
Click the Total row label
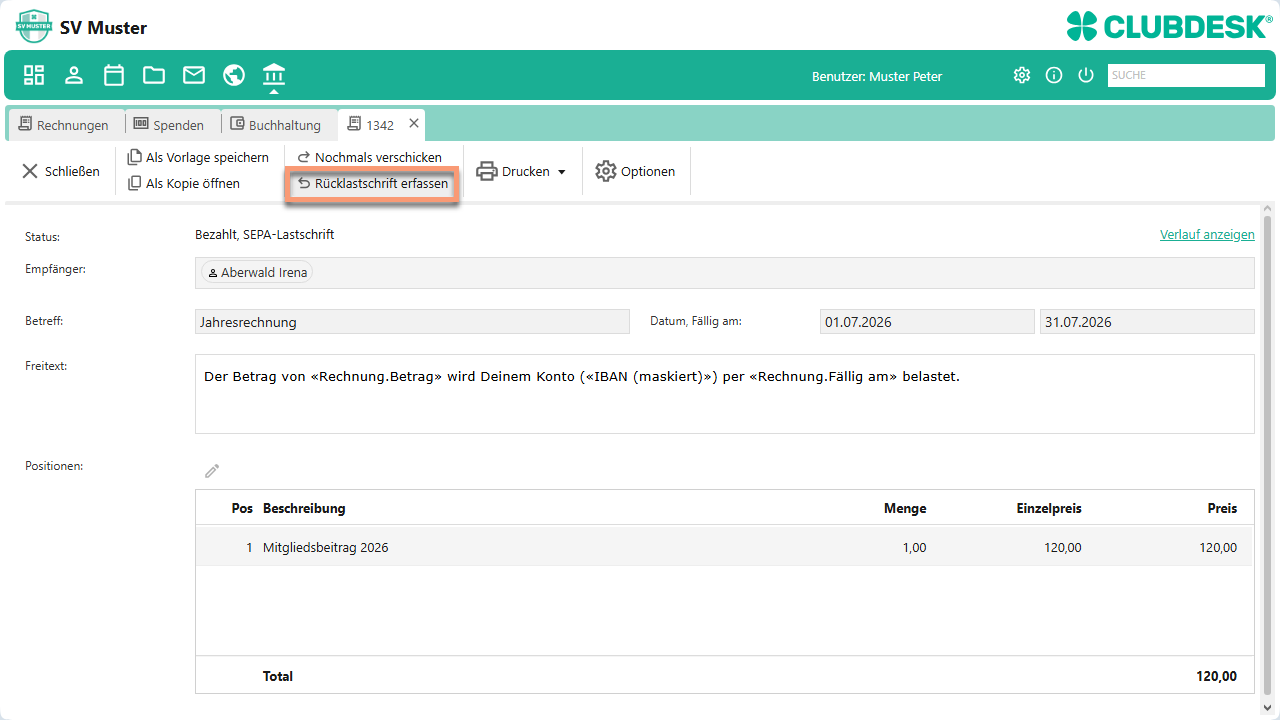(278, 676)
